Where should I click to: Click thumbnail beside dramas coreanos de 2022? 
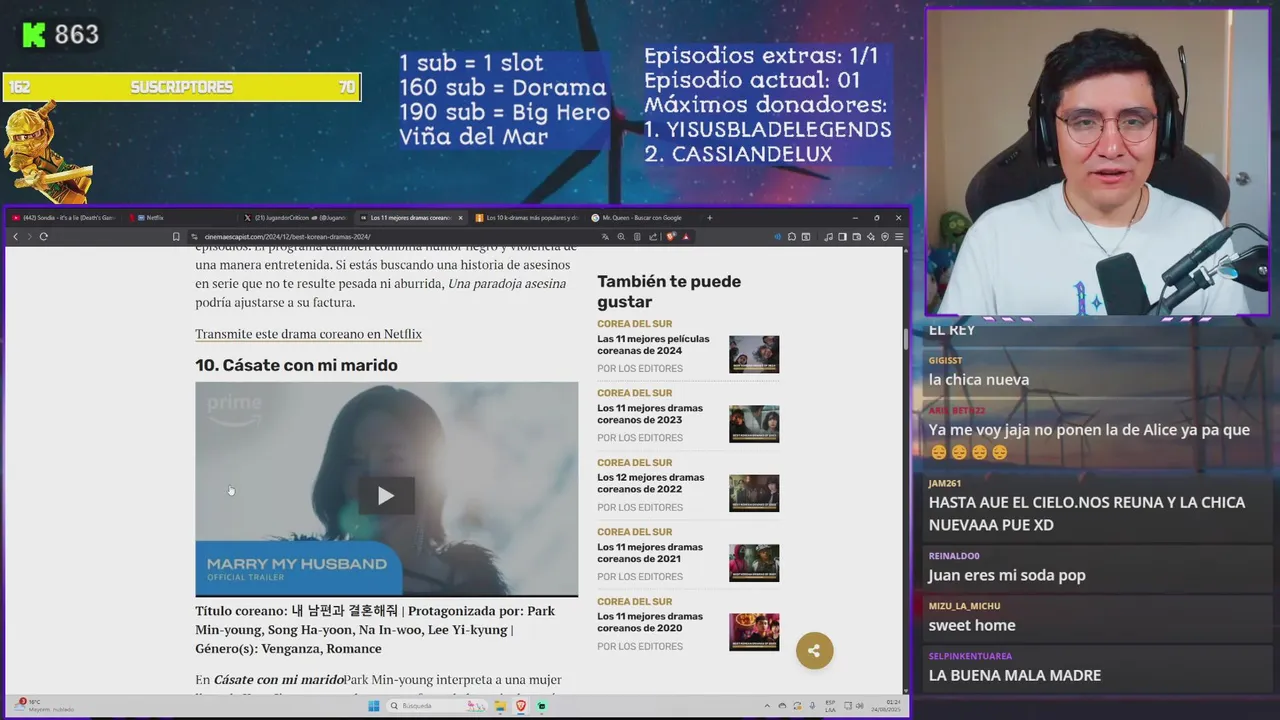point(754,493)
